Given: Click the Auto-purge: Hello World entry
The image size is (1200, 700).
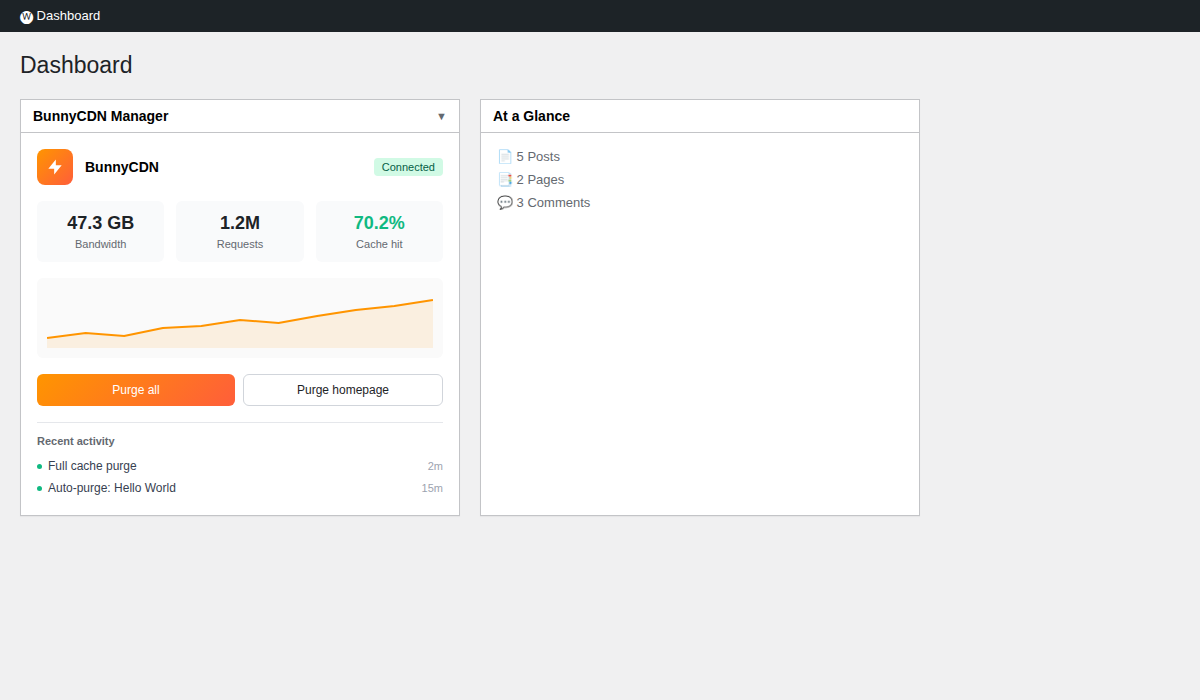Looking at the screenshot, I should pos(240,488).
